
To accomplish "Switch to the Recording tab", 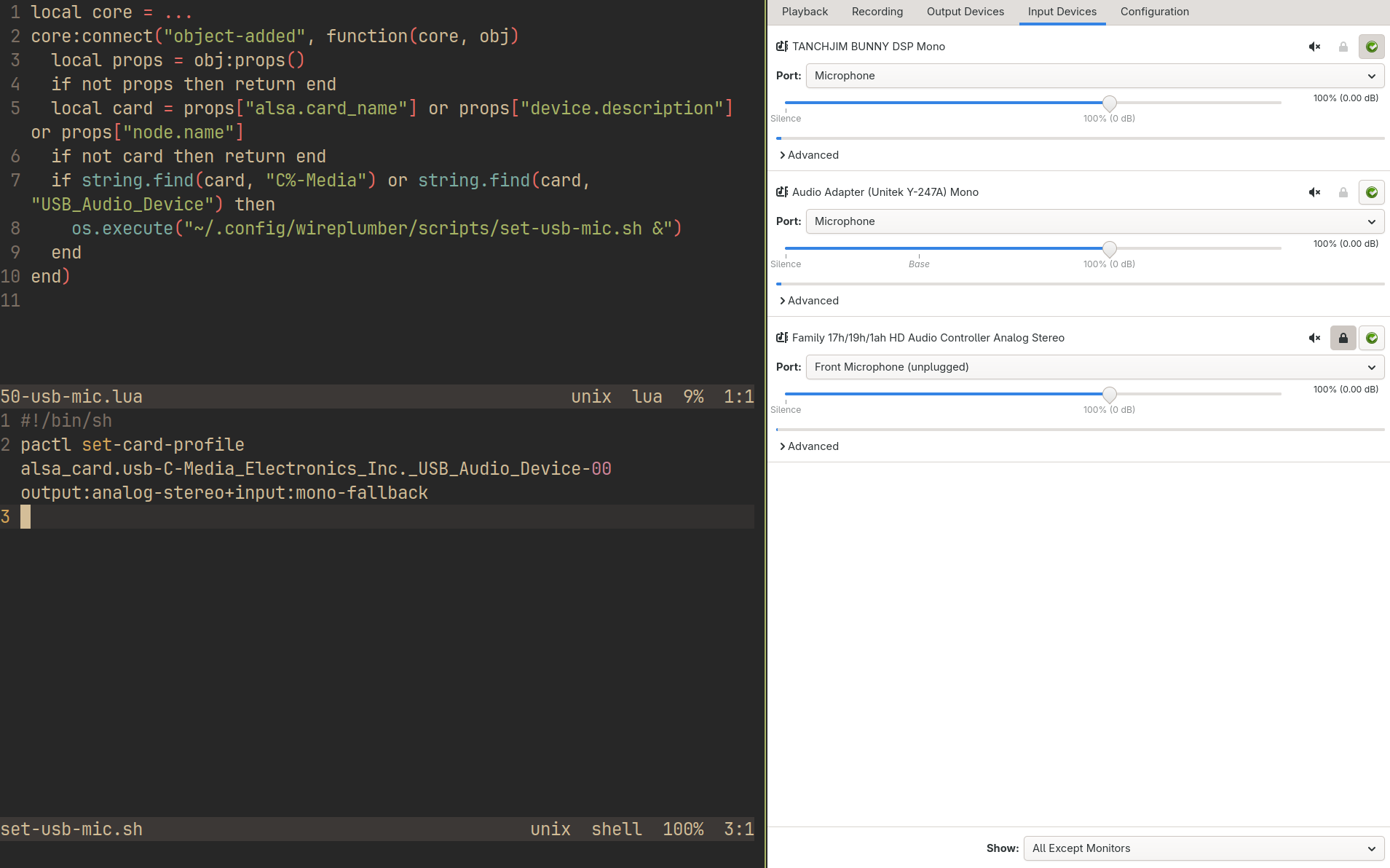I will pyautogui.click(x=877, y=12).
